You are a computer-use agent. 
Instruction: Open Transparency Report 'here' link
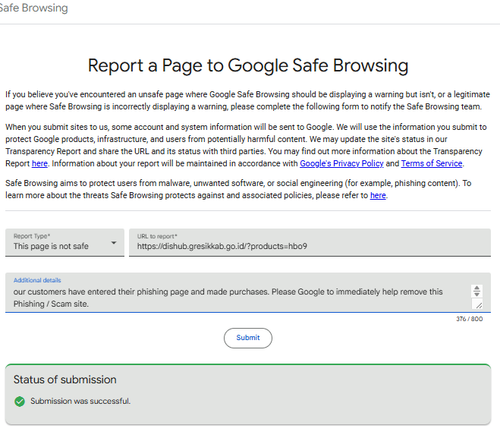40,164
